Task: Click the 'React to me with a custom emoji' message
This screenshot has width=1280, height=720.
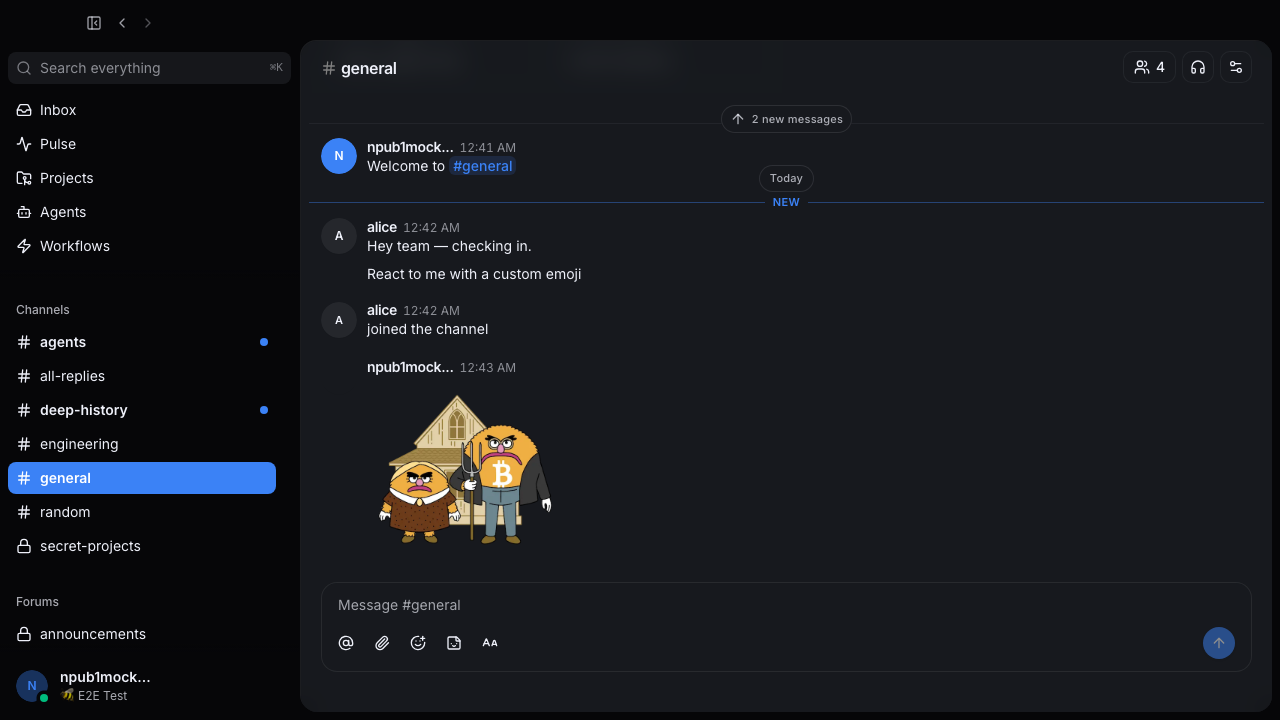Action: [474, 274]
